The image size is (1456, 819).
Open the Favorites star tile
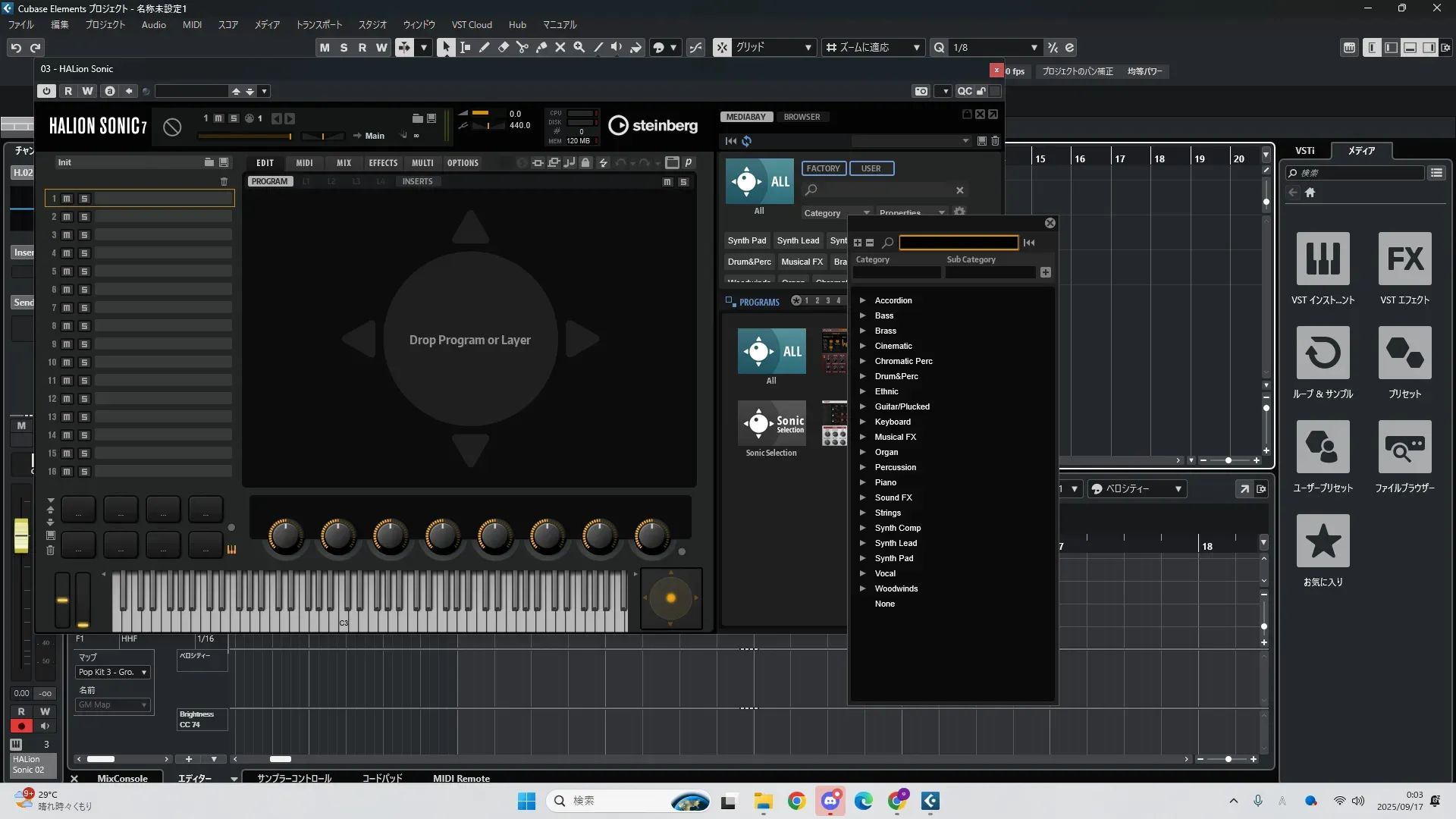pyautogui.click(x=1323, y=541)
